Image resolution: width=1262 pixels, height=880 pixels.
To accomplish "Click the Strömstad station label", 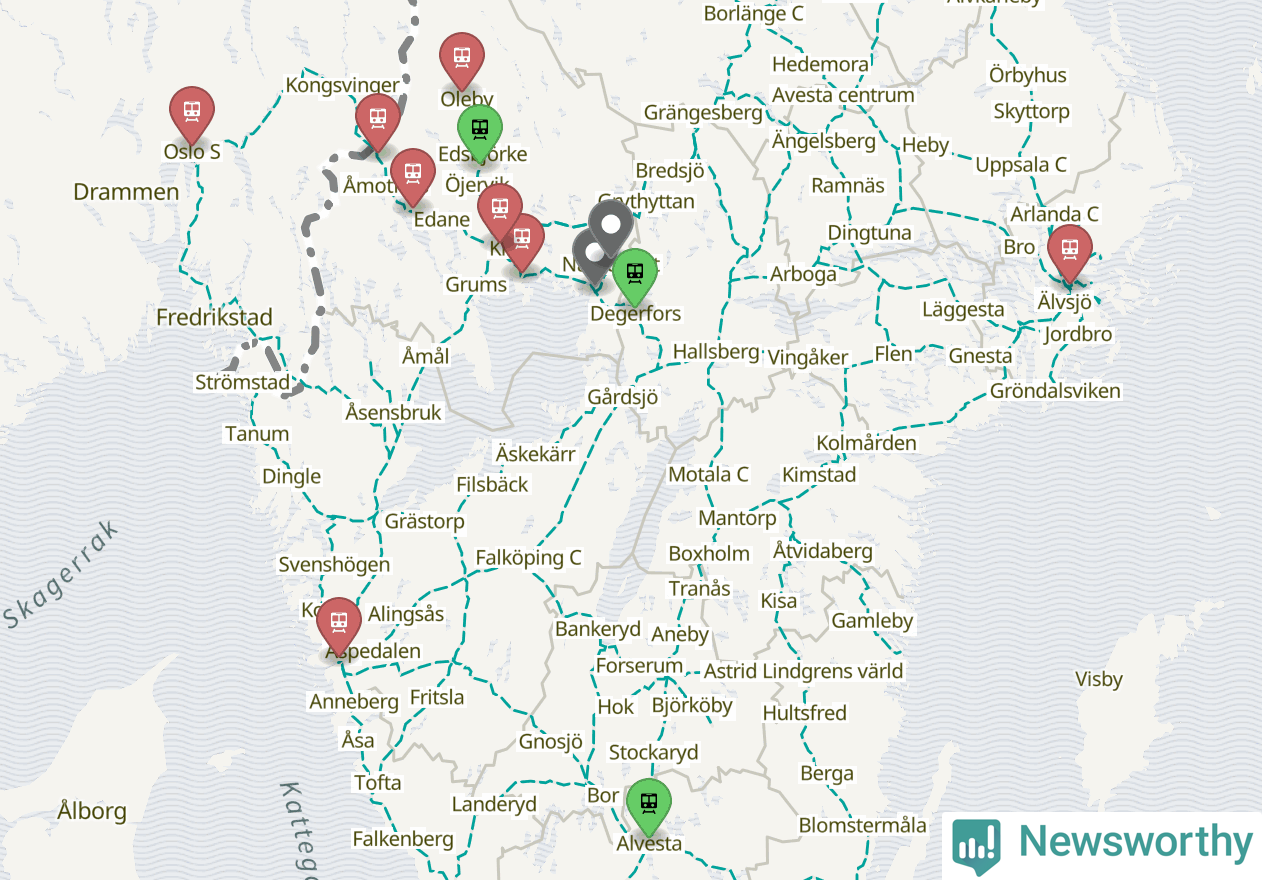I will coord(243,383).
